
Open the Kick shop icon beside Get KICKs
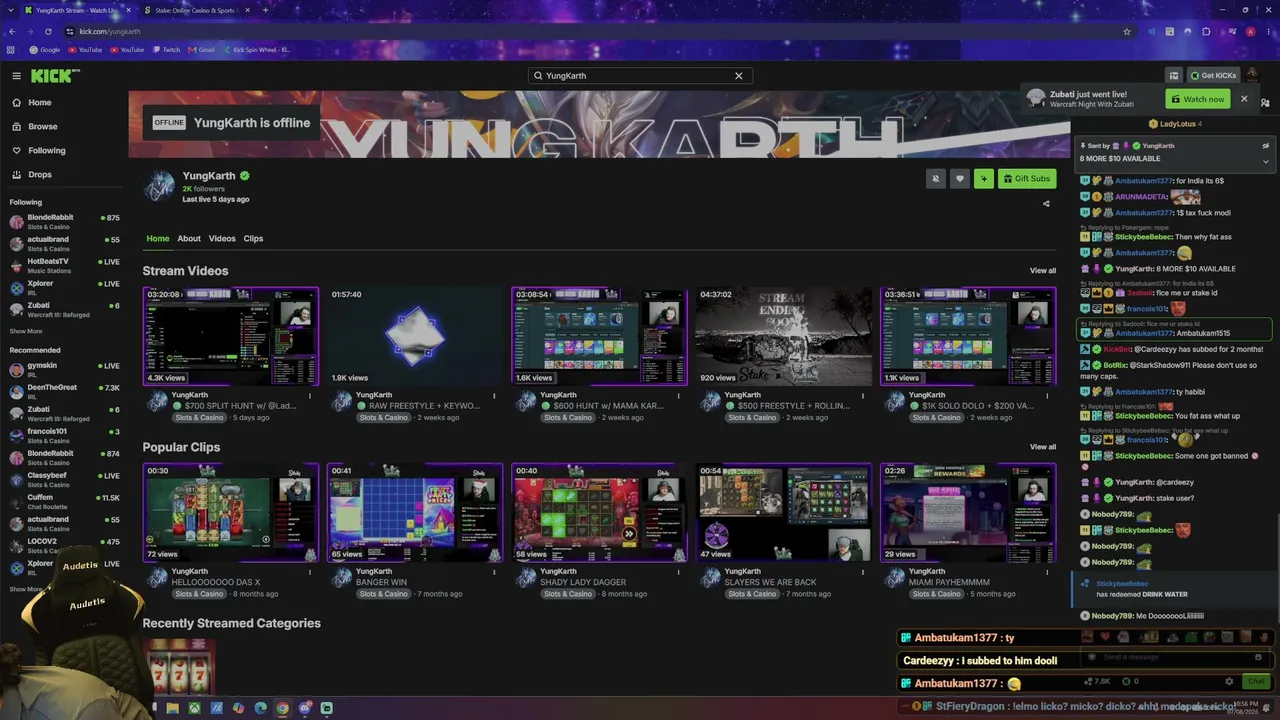[x=1173, y=76]
